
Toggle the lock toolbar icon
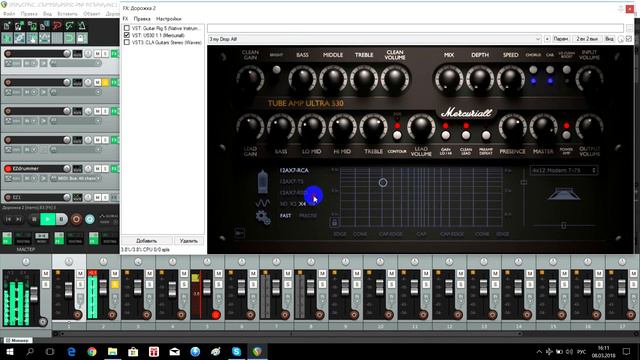[x=81, y=38]
